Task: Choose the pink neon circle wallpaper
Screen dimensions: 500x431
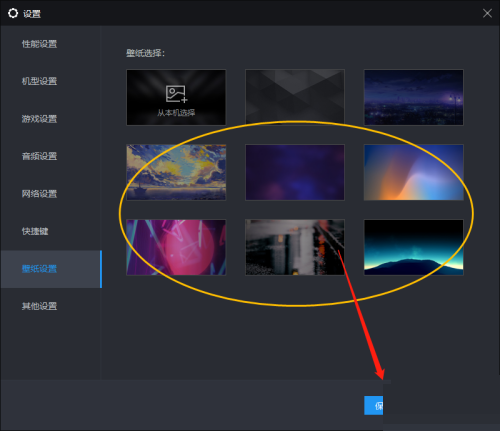Action: (x=176, y=247)
